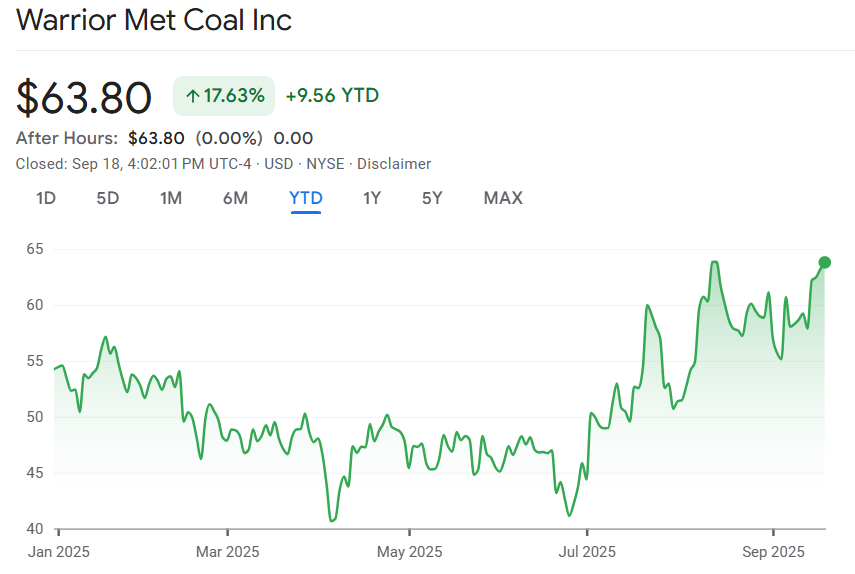855x574 pixels.
Task: Show the 1M chart range
Action: [171, 198]
